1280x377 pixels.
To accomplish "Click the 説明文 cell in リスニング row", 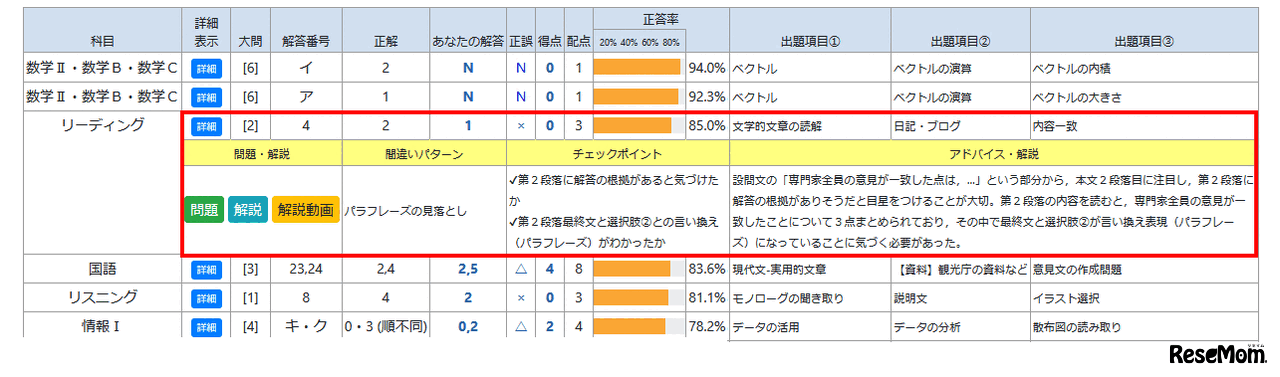I will 960,298.
